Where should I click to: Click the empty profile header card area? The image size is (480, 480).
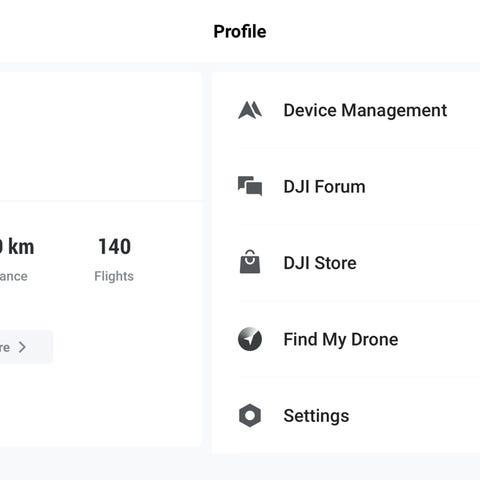click(100, 137)
